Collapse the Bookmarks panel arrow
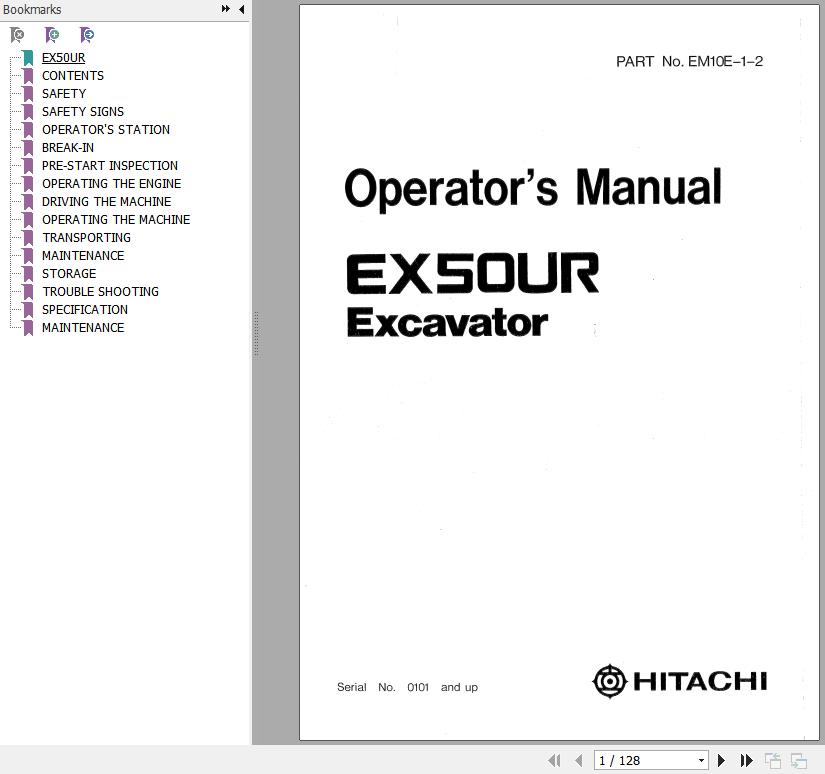The width and height of the screenshot is (825, 774). click(x=242, y=9)
